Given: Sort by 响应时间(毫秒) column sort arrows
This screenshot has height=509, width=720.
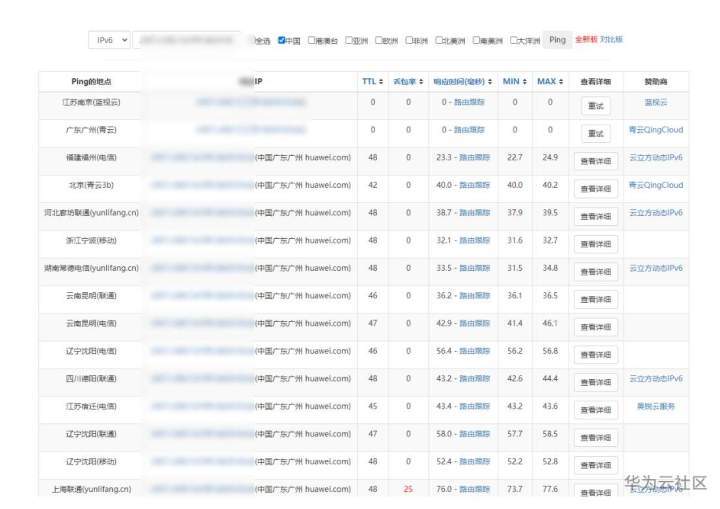Looking at the screenshot, I should click(490, 82).
